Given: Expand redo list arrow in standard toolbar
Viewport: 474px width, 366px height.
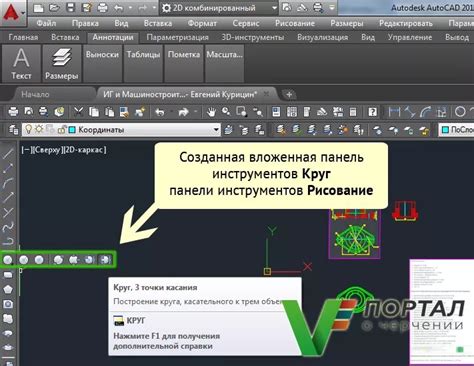Looking at the screenshot, I should tap(196, 112).
